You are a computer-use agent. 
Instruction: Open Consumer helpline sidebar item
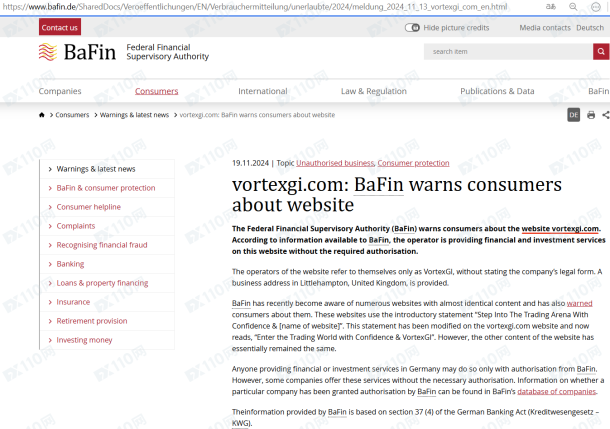pyautogui.click(x=89, y=207)
